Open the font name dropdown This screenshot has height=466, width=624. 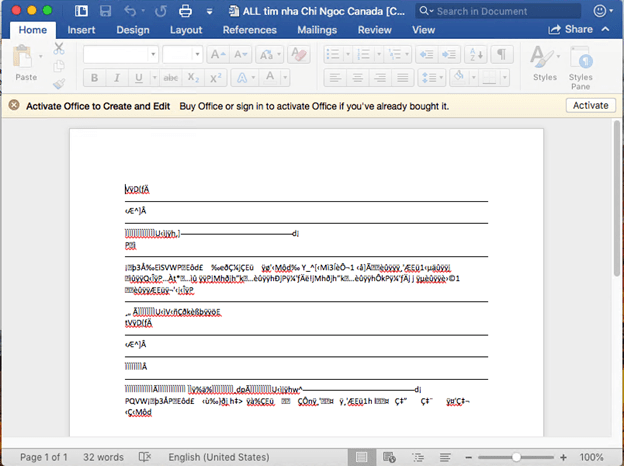point(153,54)
